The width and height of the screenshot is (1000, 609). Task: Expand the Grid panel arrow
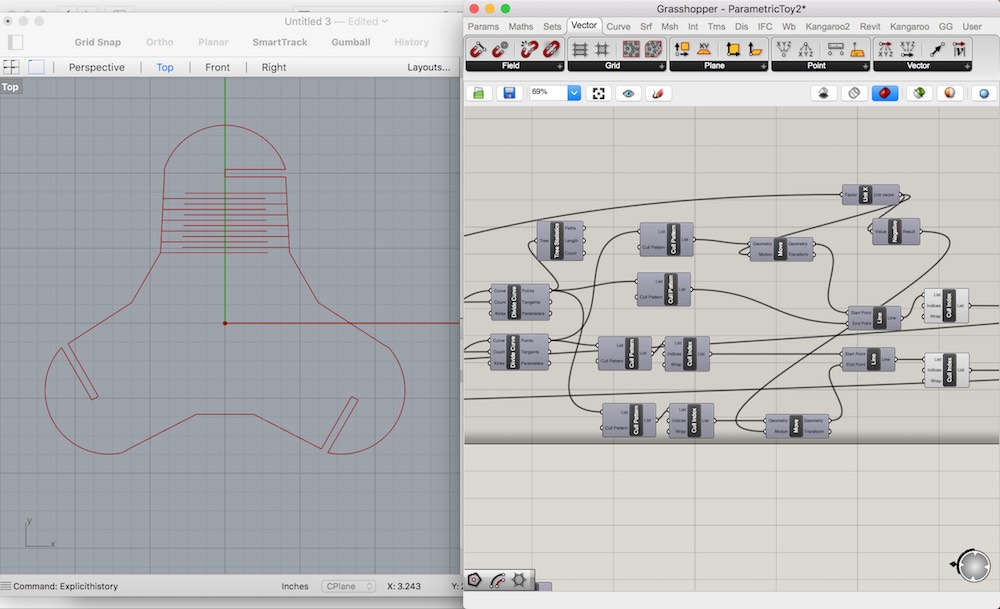click(x=661, y=66)
